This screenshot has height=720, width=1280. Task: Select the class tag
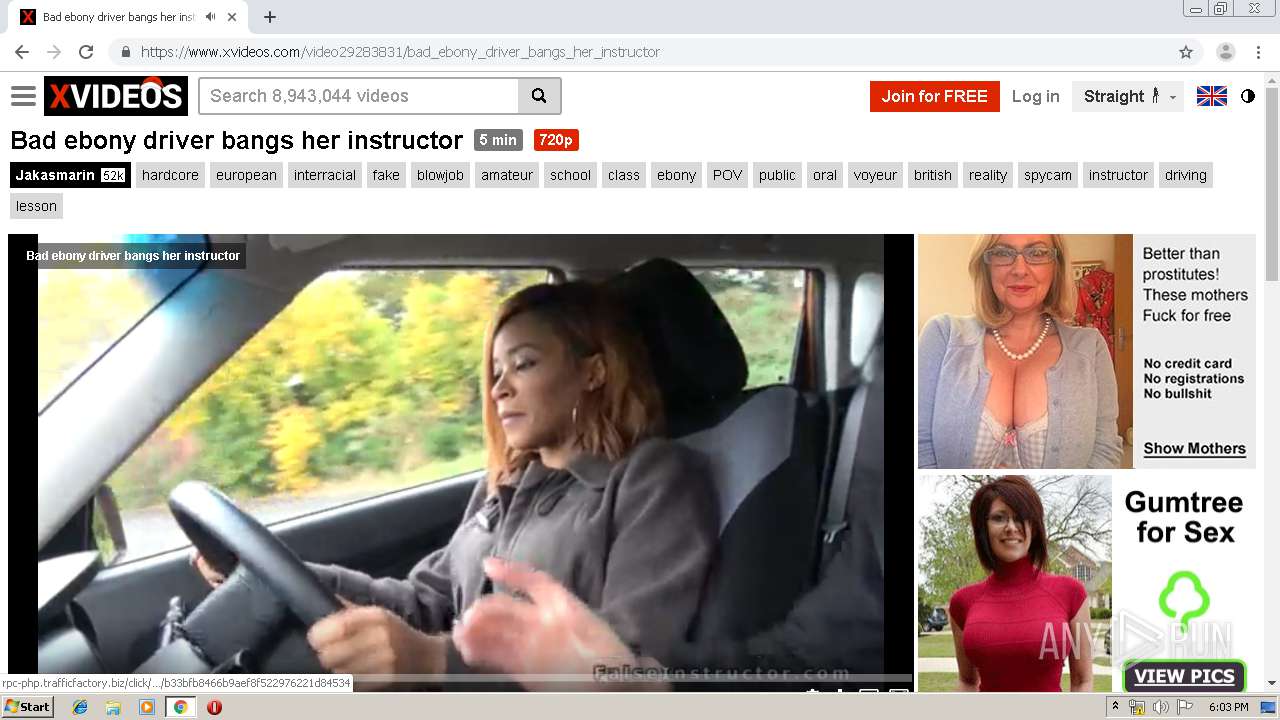tap(623, 175)
